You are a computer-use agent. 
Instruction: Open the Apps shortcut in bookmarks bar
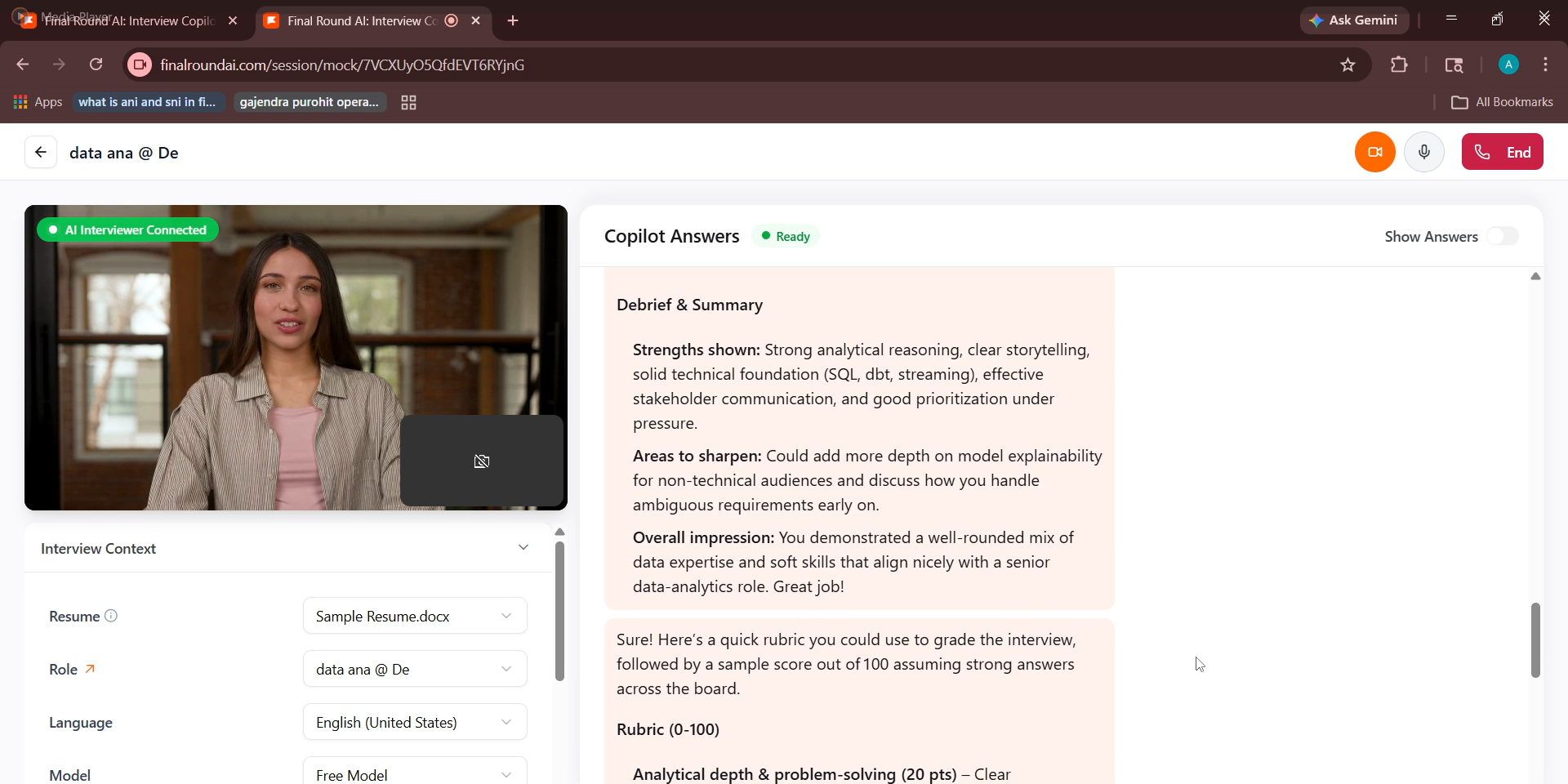(x=38, y=102)
